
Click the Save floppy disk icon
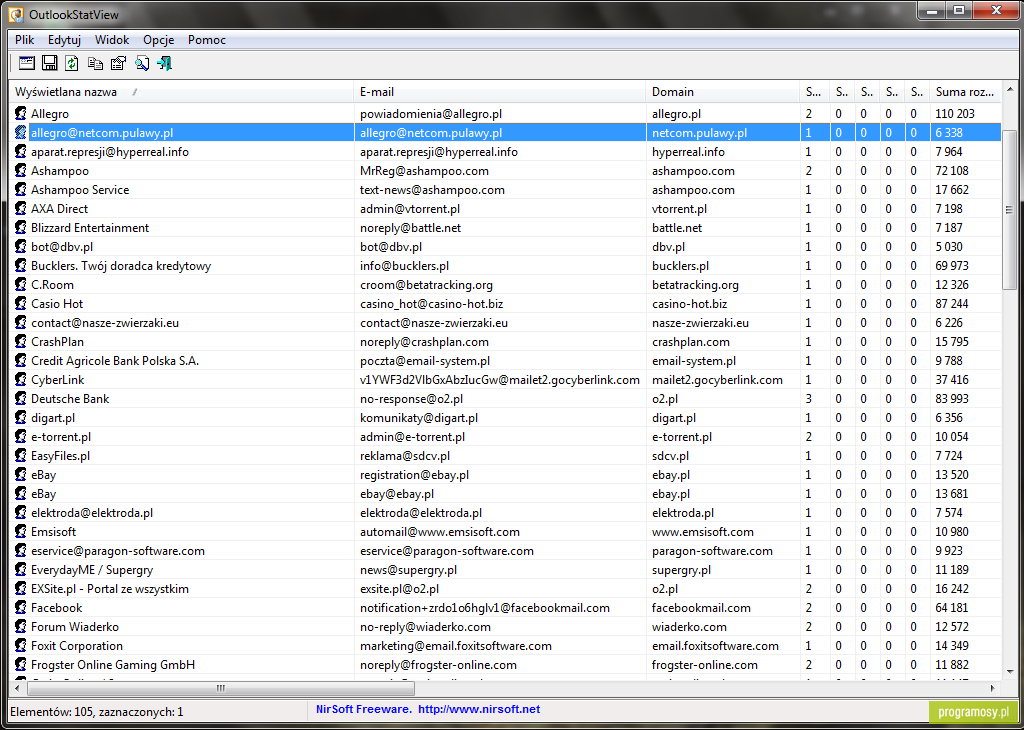[x=50, y=63]
